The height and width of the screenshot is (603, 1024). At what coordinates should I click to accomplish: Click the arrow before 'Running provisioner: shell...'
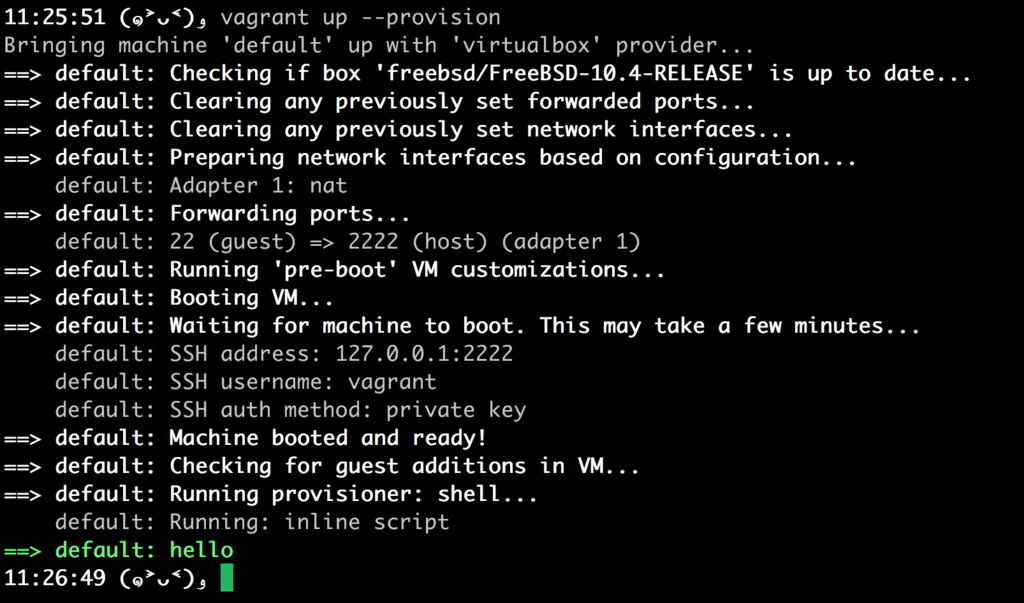pyautogui.click(x=23, y=495)
